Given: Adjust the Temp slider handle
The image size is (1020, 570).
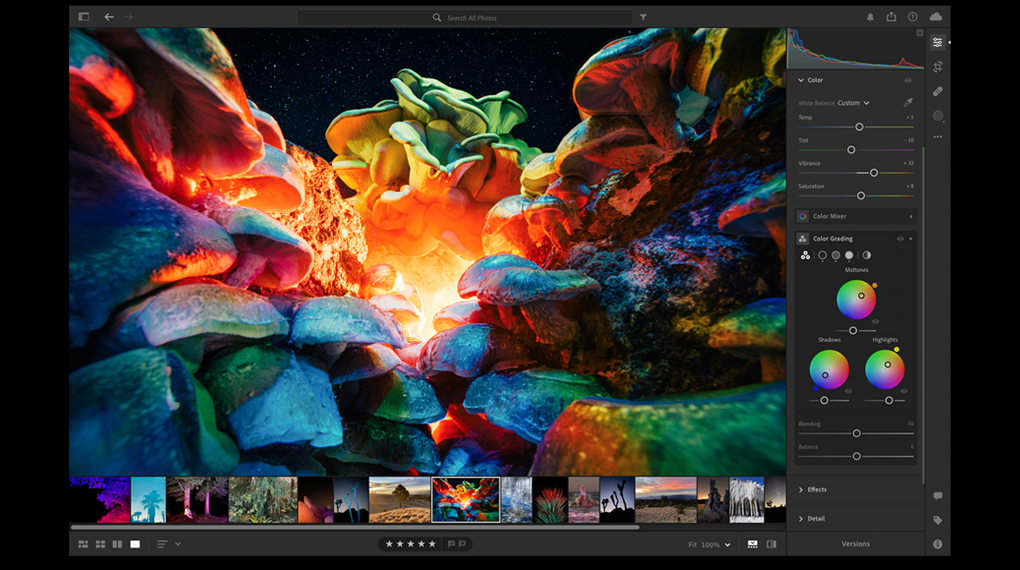Looking at the screenshot, I should coord(859,127).
